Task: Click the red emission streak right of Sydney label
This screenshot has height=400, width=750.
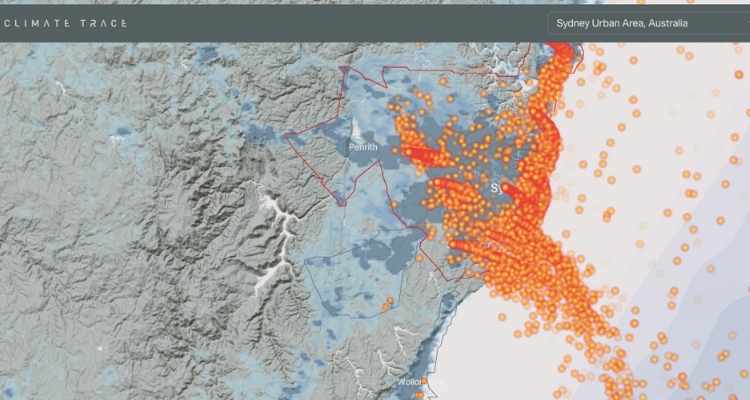Action: (x=515, y=190)
